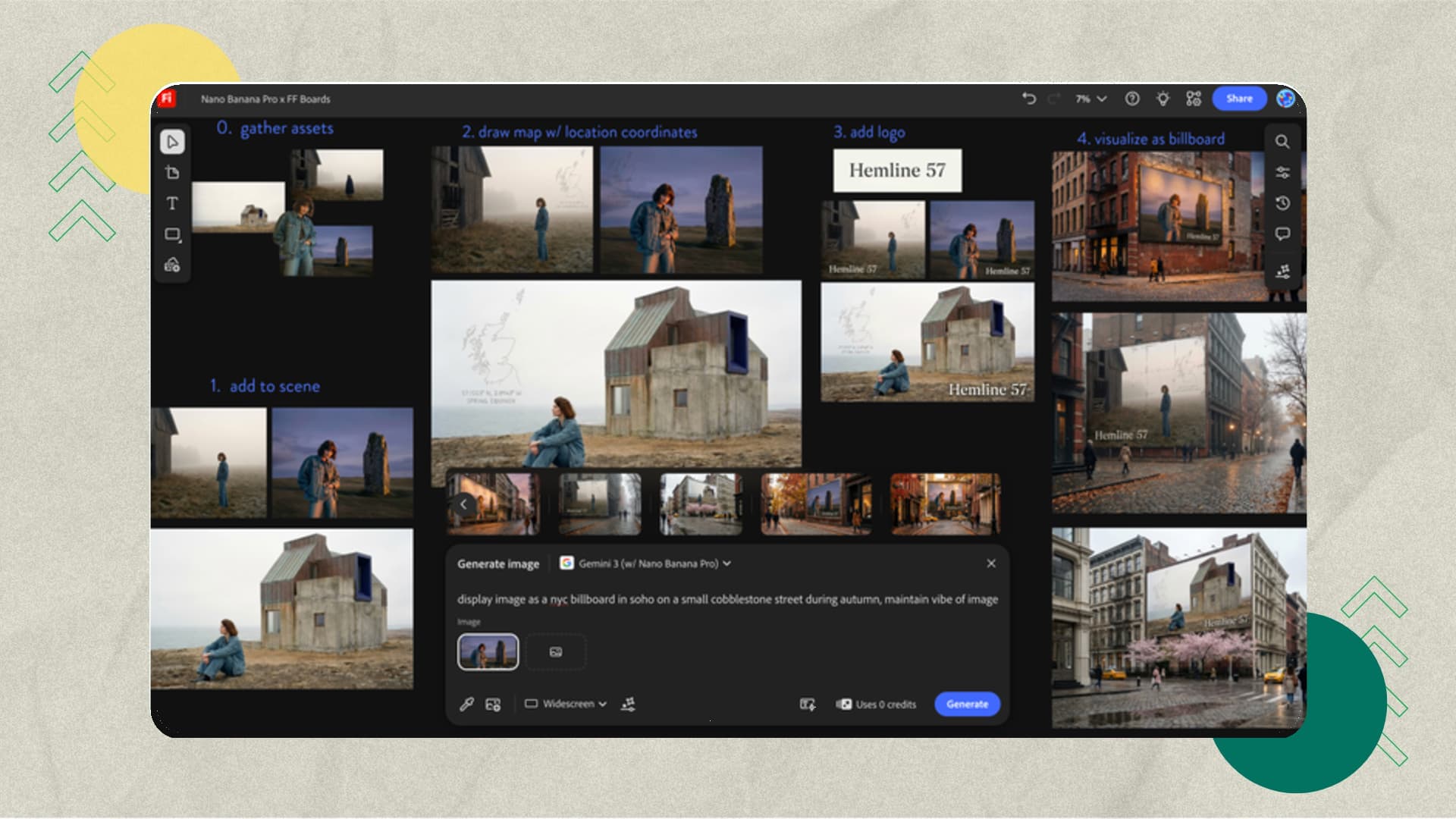This screenshot has height=819, width=1456.
Task: Select the Text tool
Action: 172,203
